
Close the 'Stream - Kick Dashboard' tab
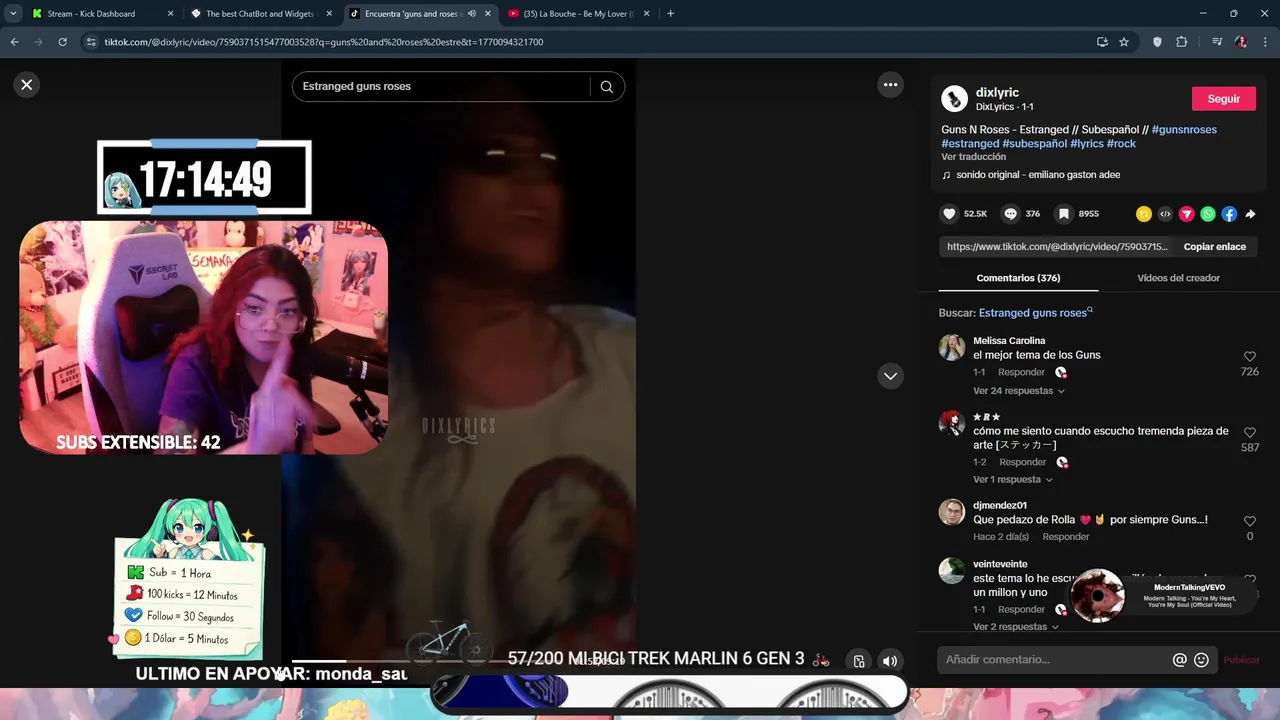[x=170, y=14]
